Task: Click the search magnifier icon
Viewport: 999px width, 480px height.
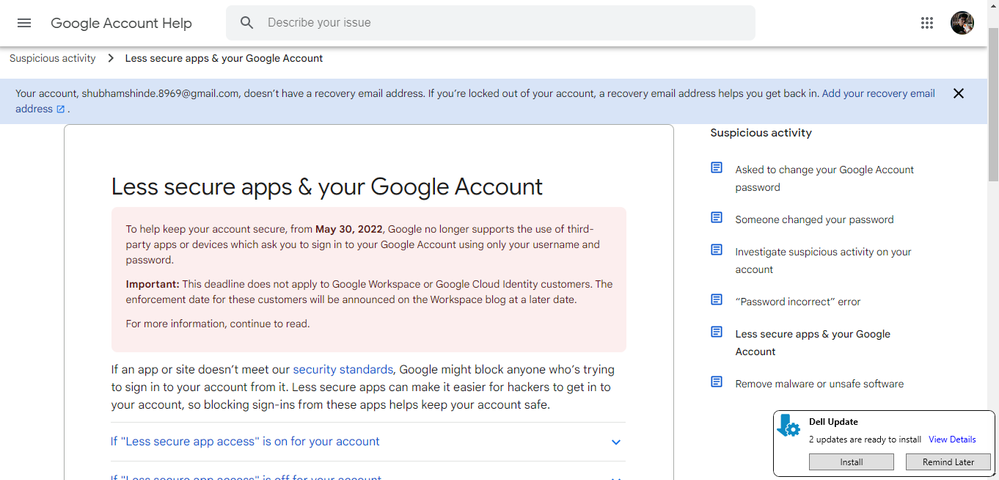Action: click(247, 23)
